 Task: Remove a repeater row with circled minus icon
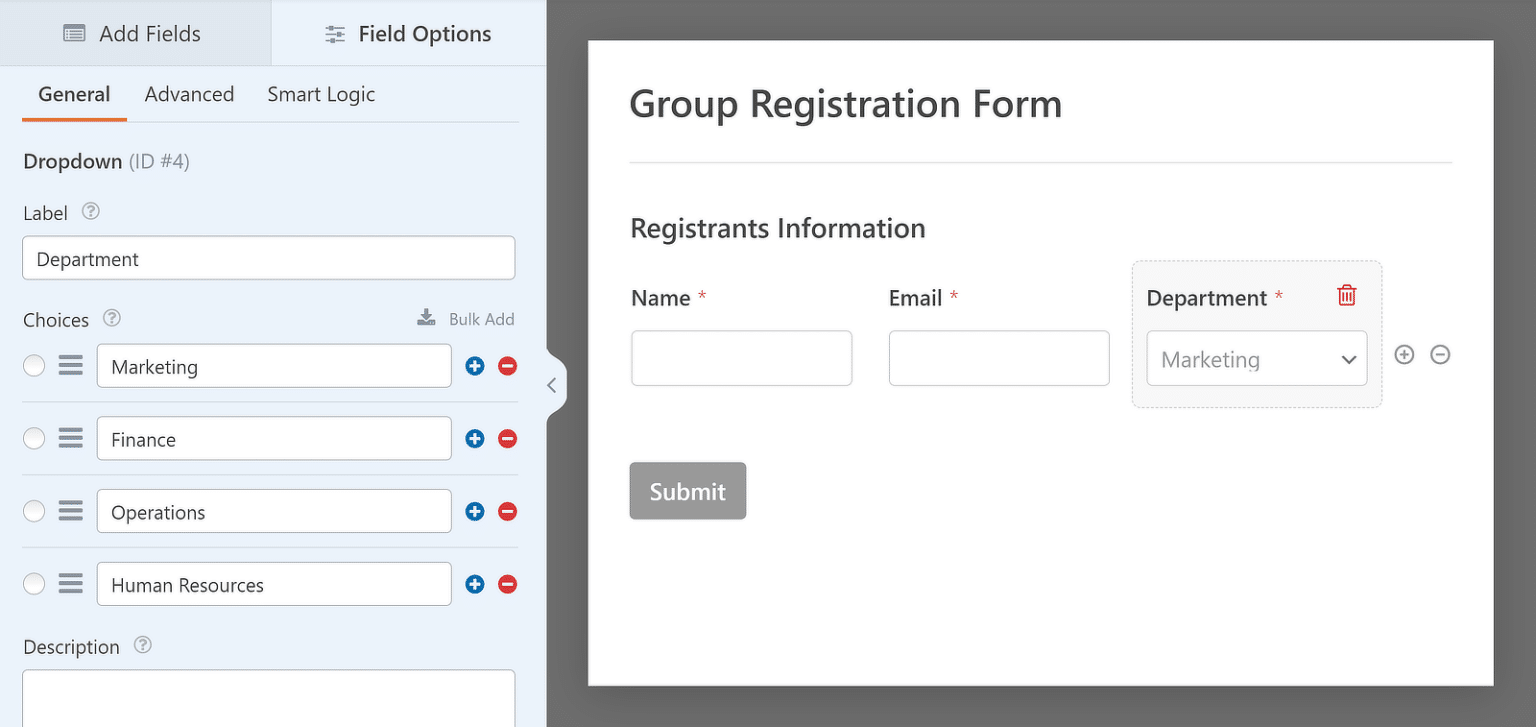[x=1440, y=354]
